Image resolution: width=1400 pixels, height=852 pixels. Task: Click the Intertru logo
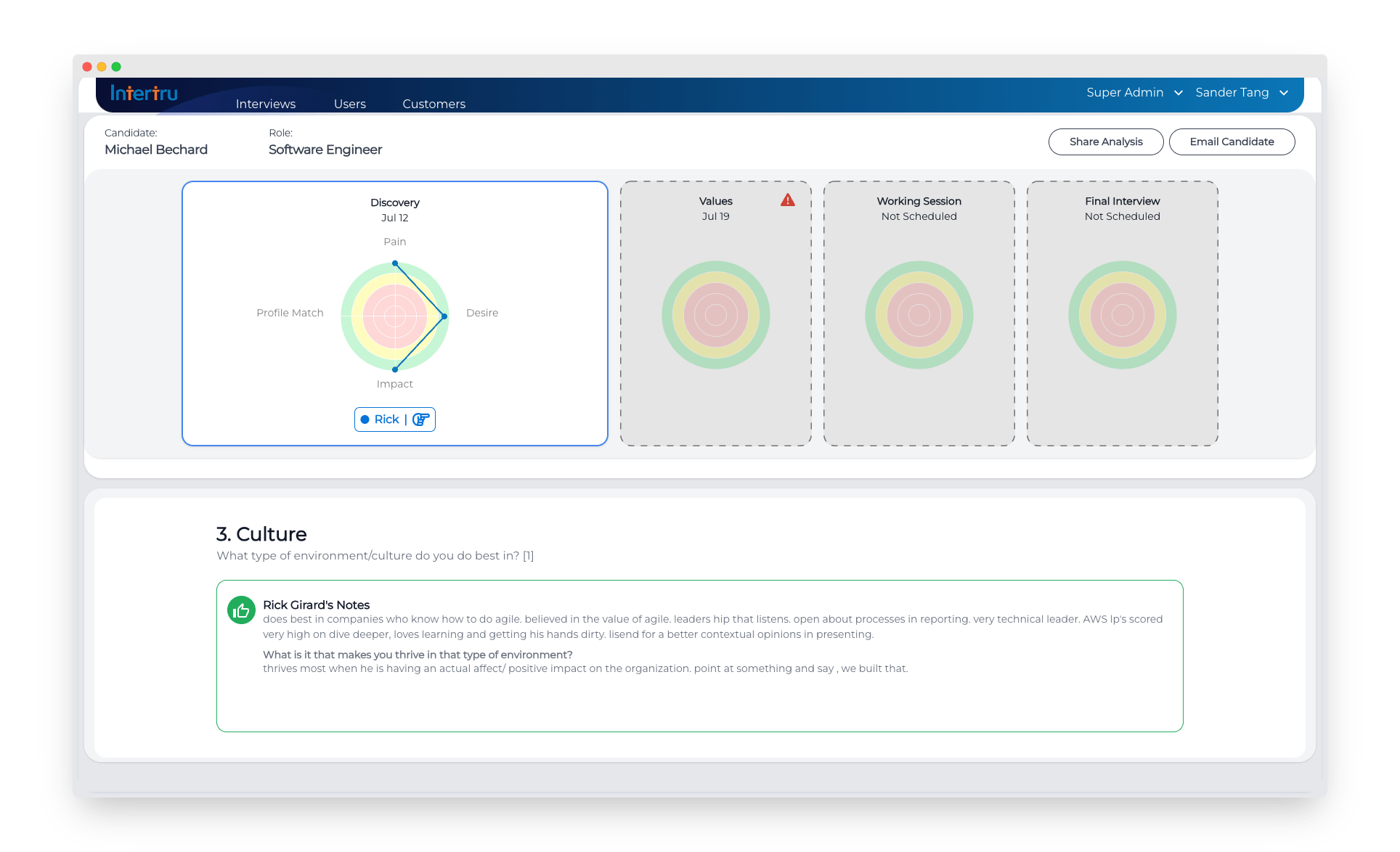pyautogui.click(x=144, y=93)
